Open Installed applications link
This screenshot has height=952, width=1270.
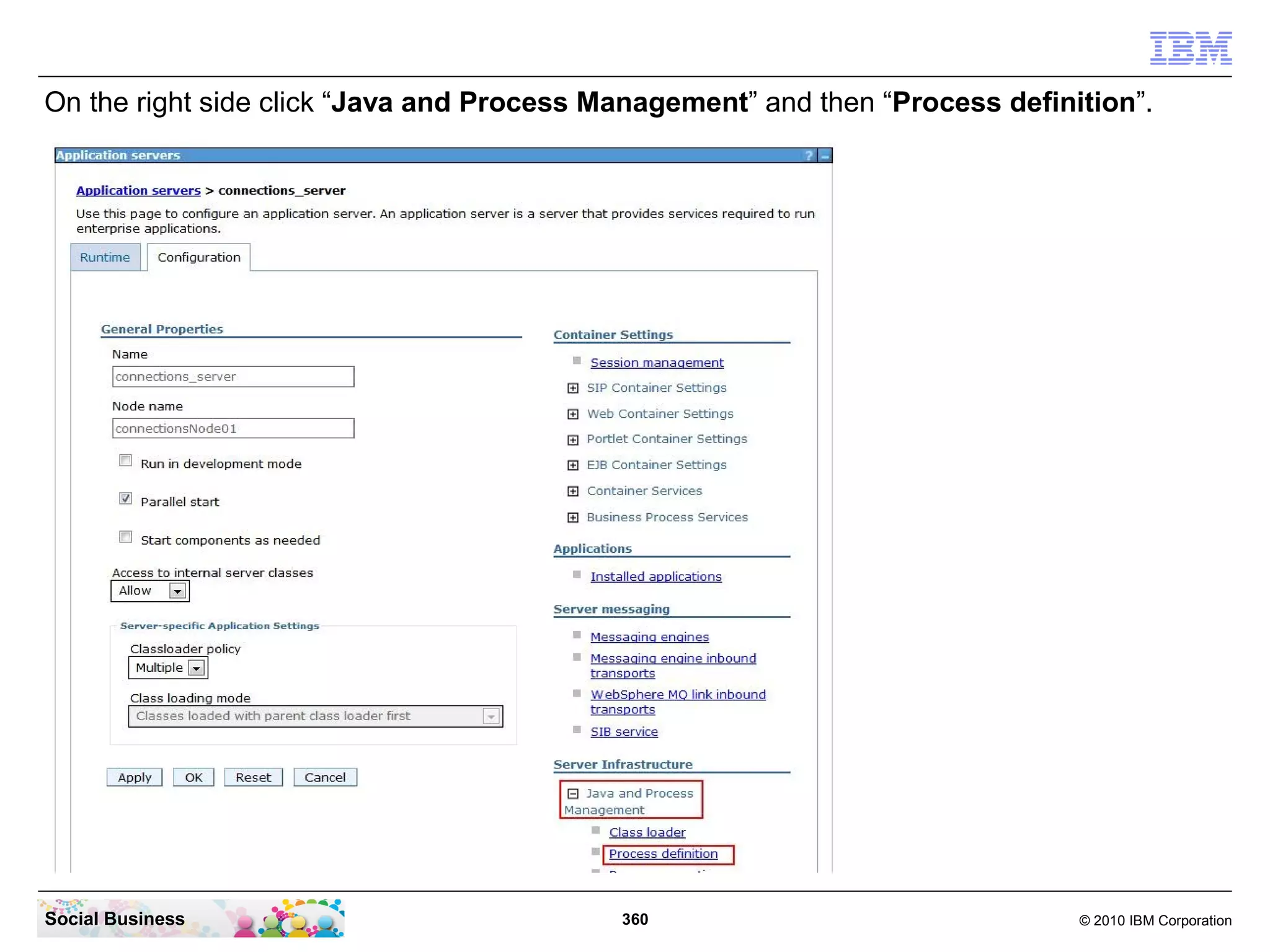click(656, 576)
